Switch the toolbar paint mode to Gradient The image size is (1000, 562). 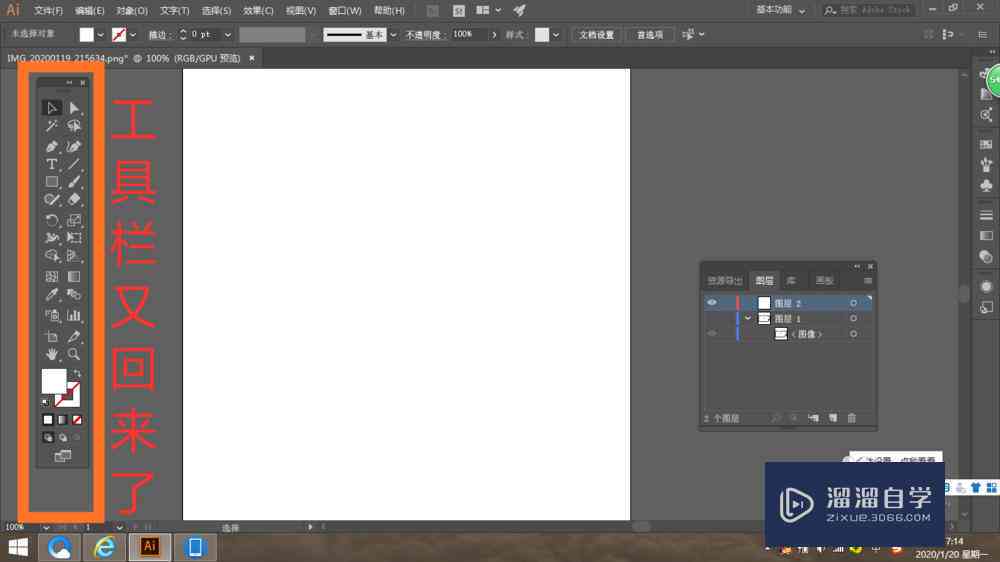tap(62, 420)
